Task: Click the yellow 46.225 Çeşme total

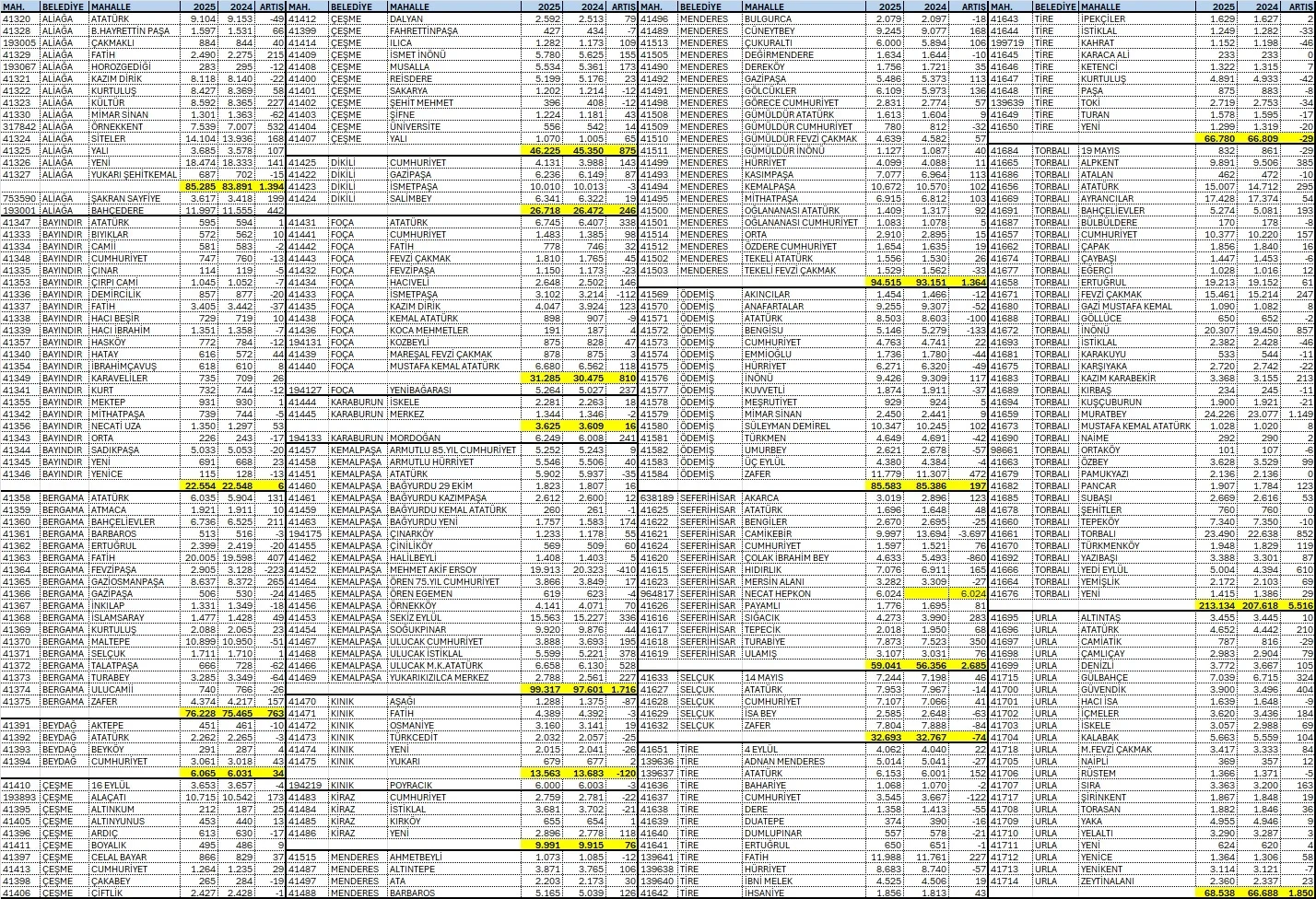Action: [544, 150]
